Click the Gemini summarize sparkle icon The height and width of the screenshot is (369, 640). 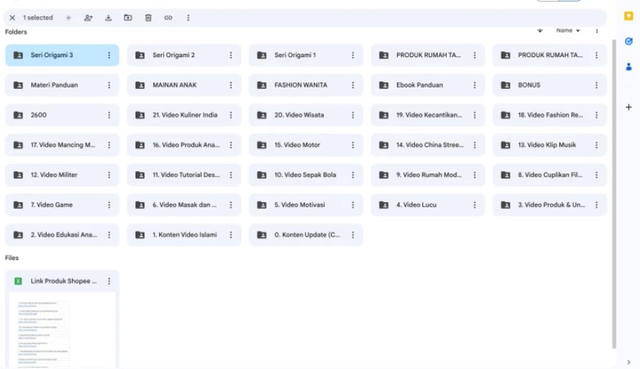(x=68, y=18)
